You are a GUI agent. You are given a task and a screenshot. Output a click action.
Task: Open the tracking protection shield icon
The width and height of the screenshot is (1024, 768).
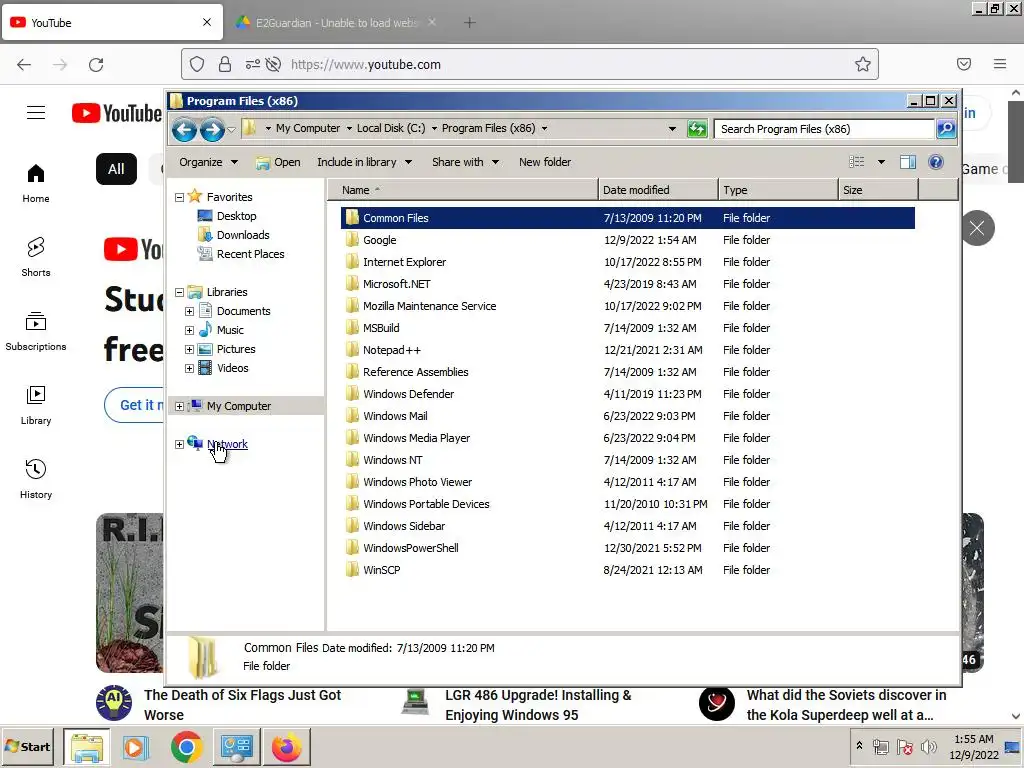197,64
